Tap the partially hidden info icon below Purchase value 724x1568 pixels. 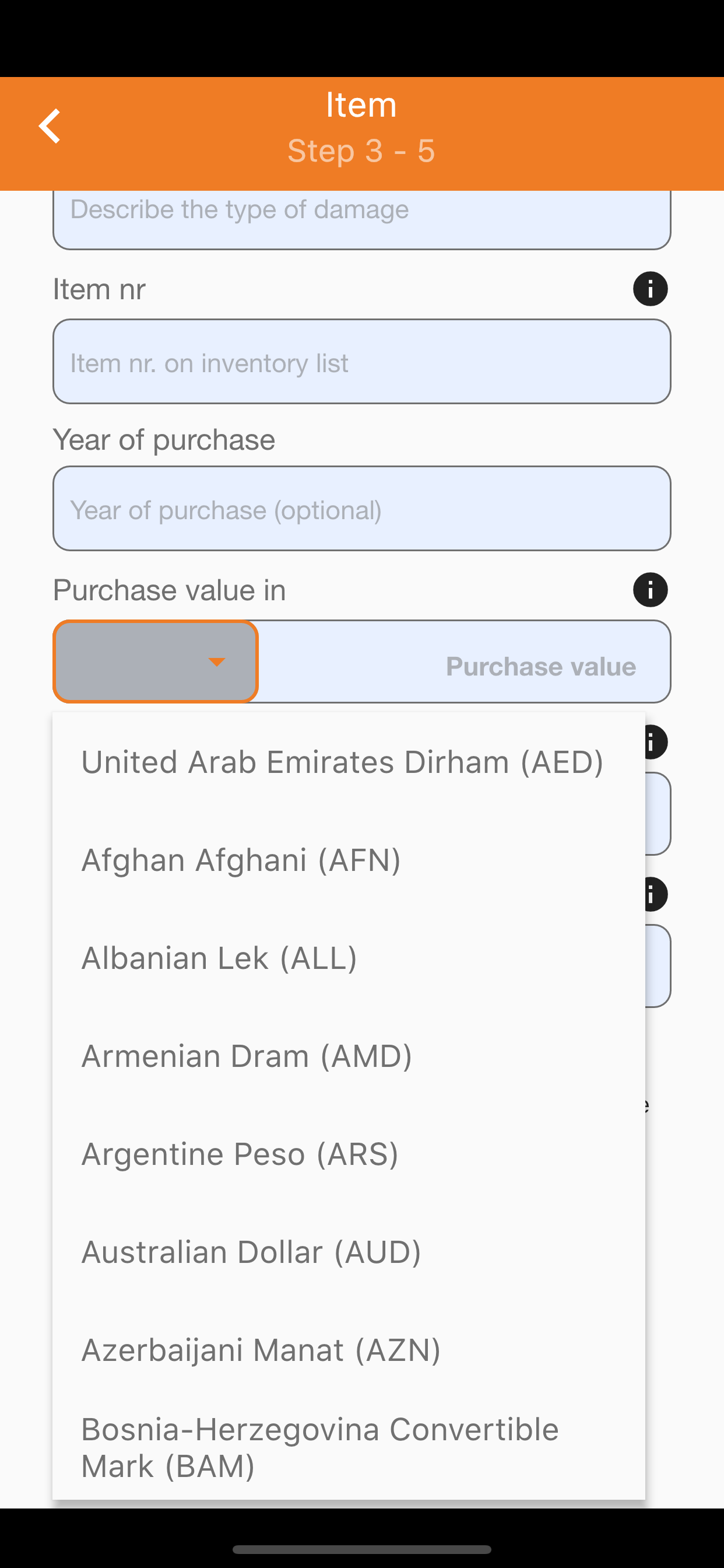tap(656, 742)
